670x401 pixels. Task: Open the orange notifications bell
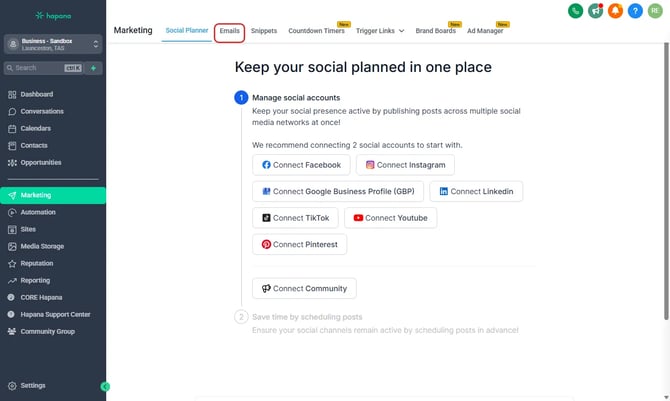coord(616,11)
